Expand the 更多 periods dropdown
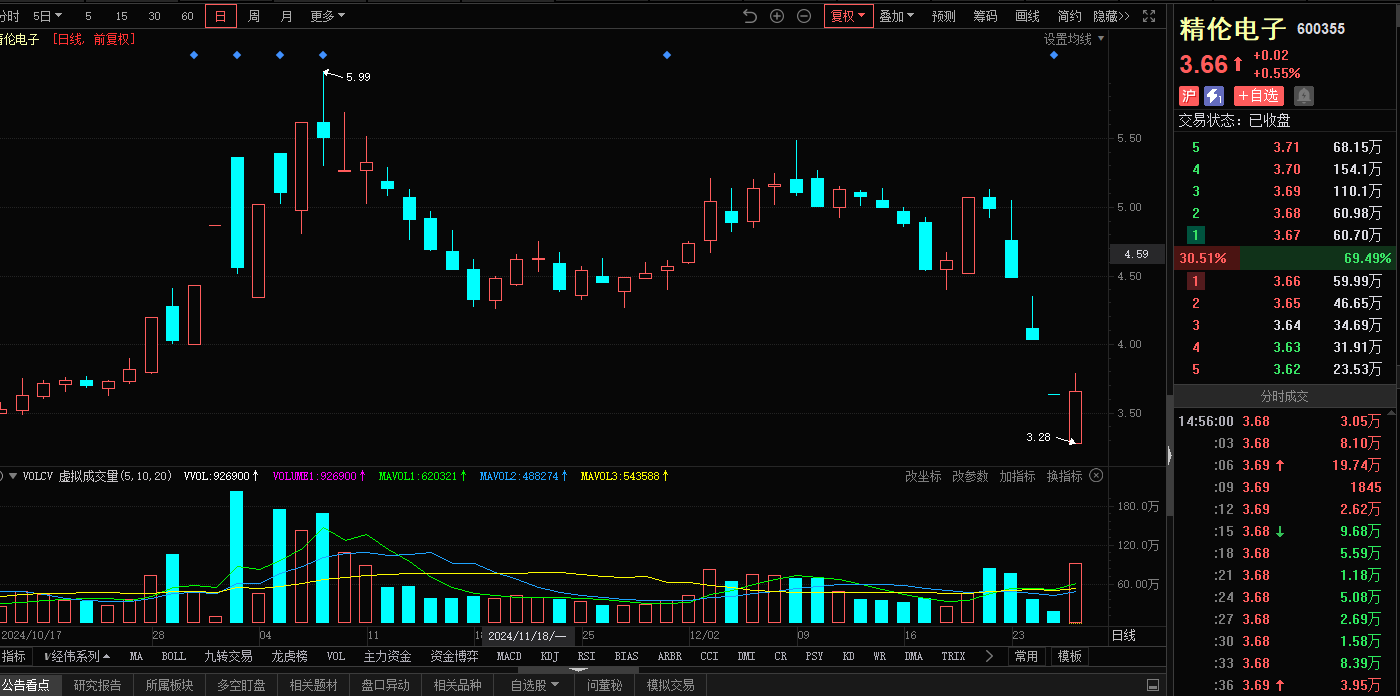1400x696 pixels. [327, 16]
